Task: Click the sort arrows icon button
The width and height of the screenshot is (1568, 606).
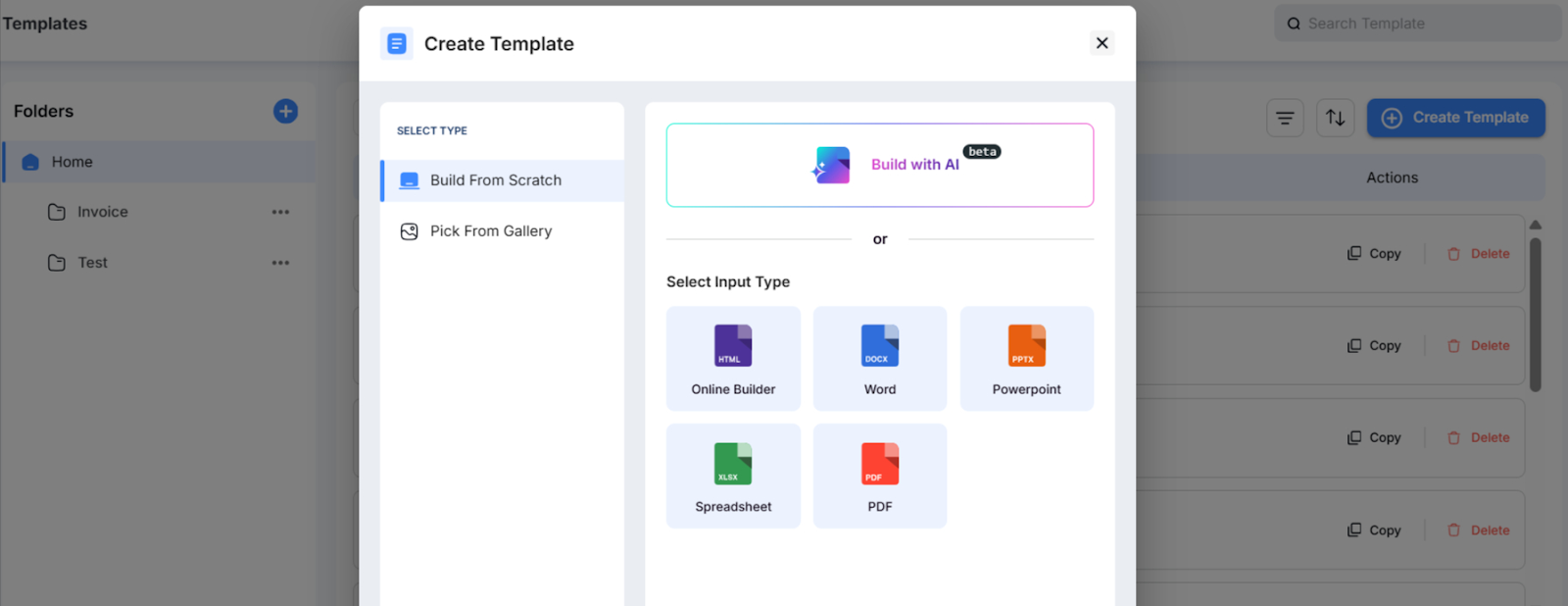Action: click(1335, 118)
